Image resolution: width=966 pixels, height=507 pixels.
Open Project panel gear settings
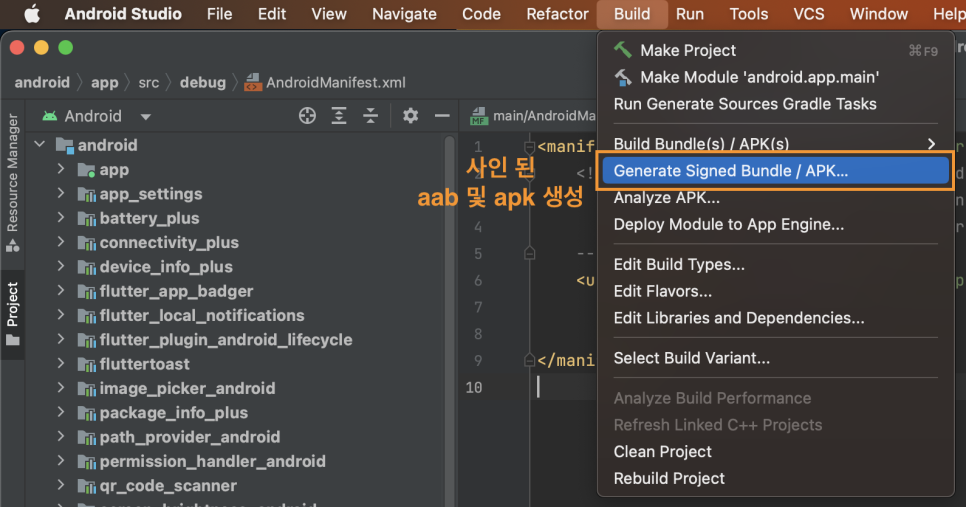pyautogui.click(x=410, y=116)
